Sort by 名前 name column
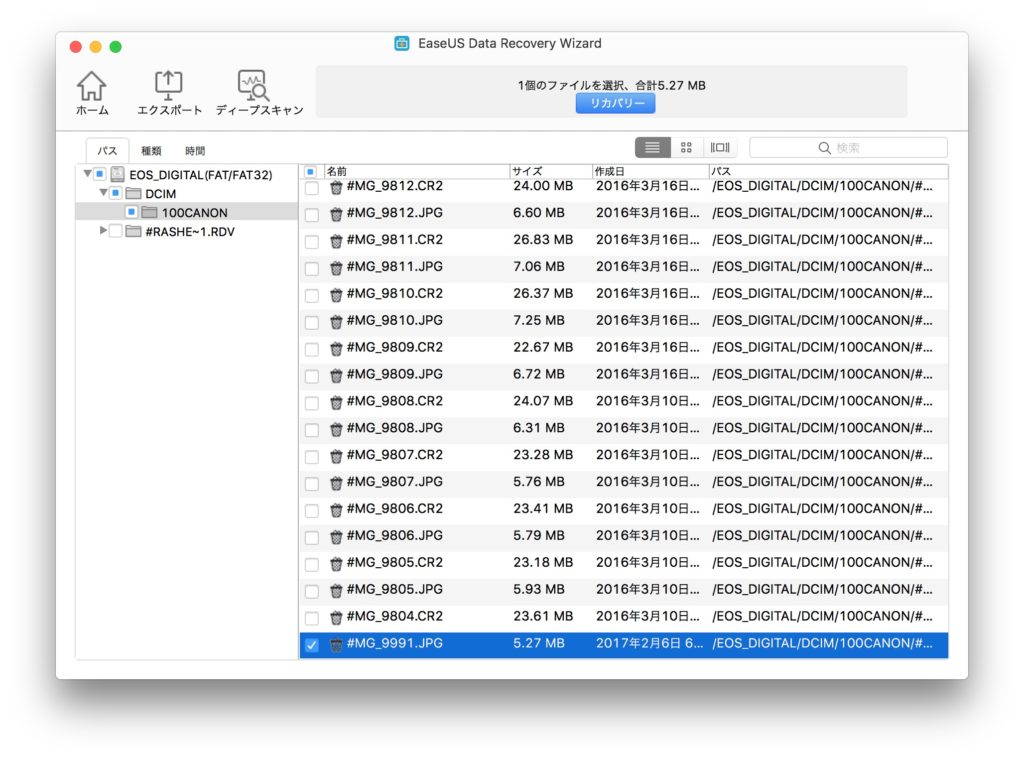 pos(416,171)
